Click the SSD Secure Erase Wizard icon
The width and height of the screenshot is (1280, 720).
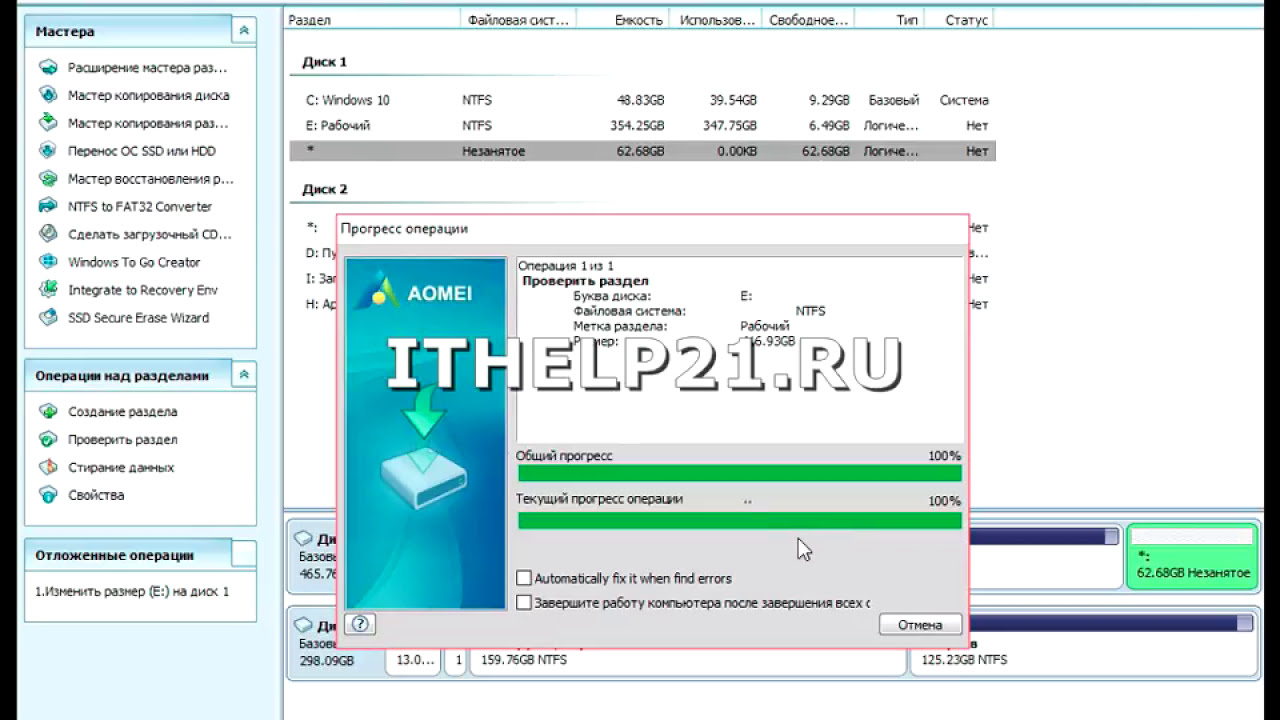pyautogui.click(x=48, y=317)
